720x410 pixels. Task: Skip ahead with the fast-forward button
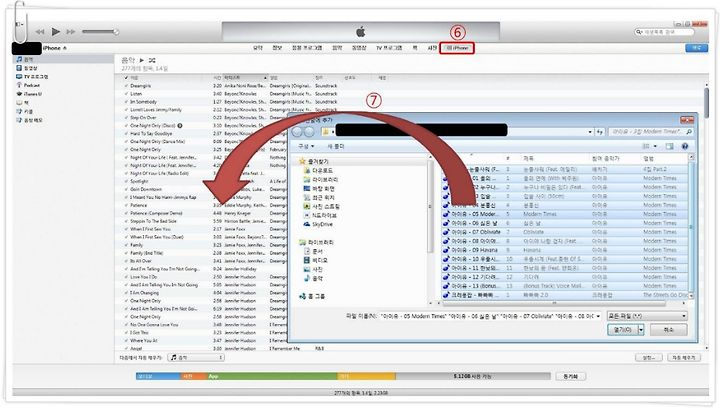point(71,32)
